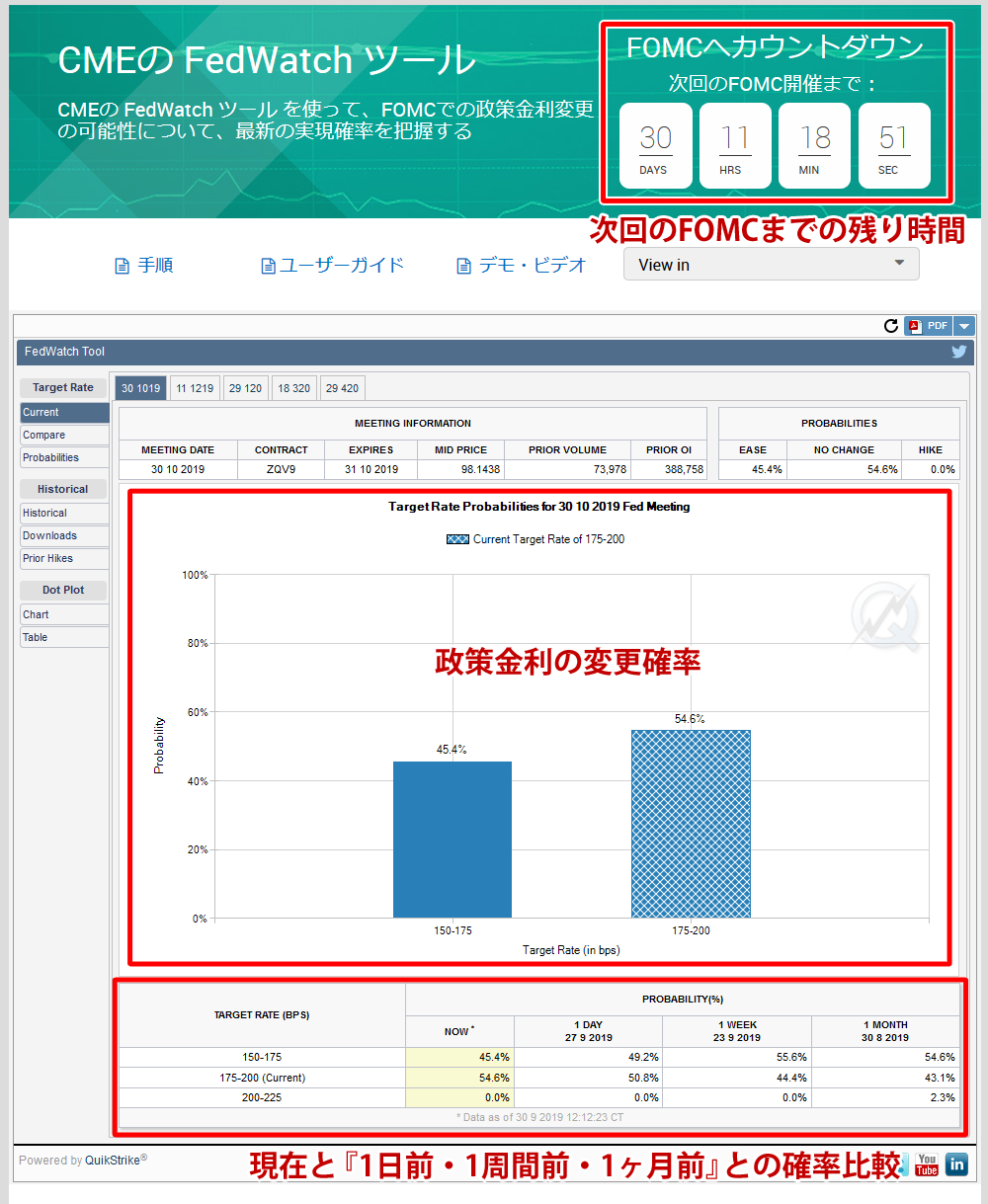Screen dimensions: 988x1204
Task: Export the FedWatch view as PDF
Action: (928, 325)
